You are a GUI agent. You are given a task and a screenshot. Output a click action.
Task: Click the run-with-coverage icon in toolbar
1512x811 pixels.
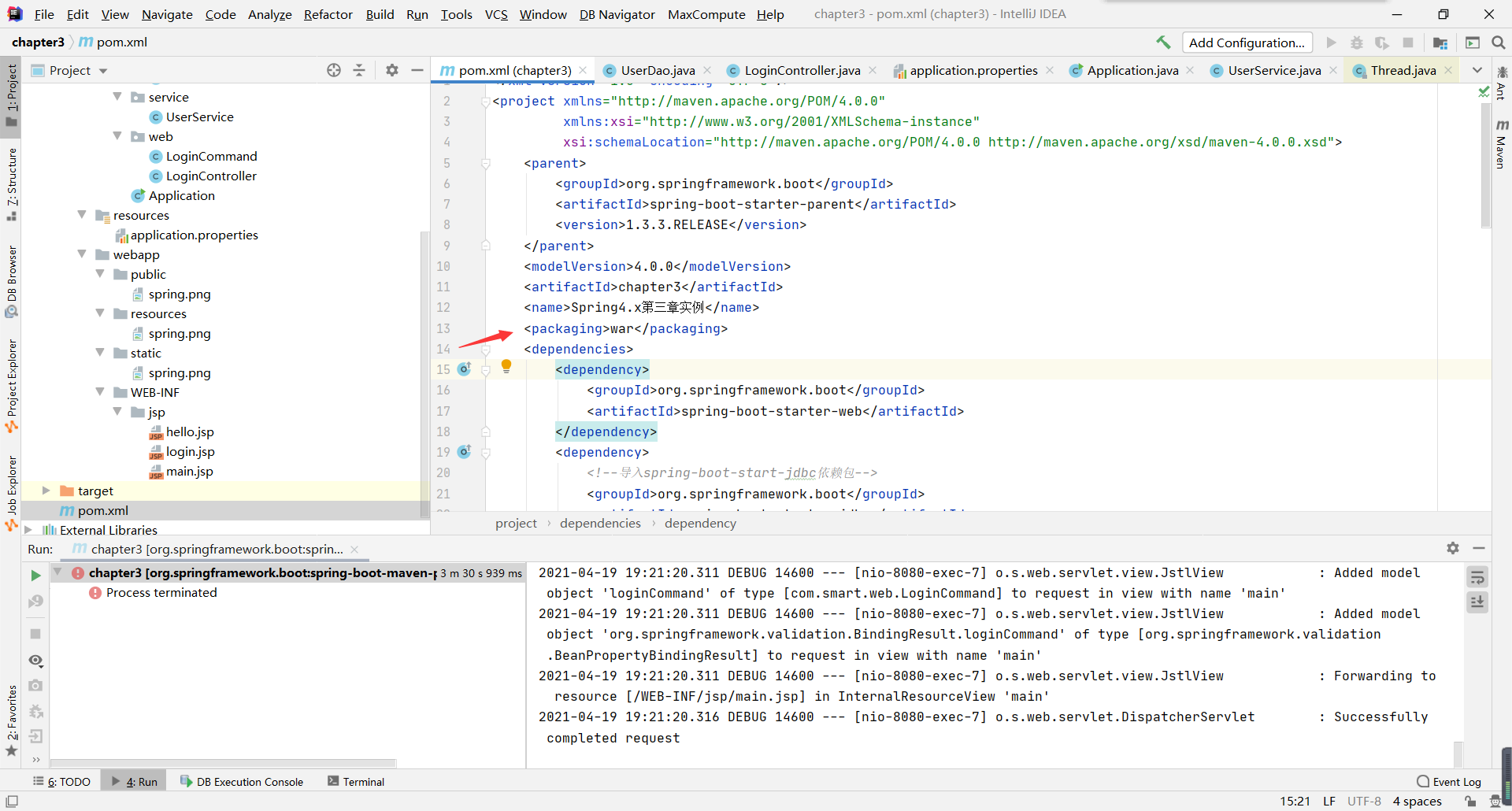[x=1382, y=43]
